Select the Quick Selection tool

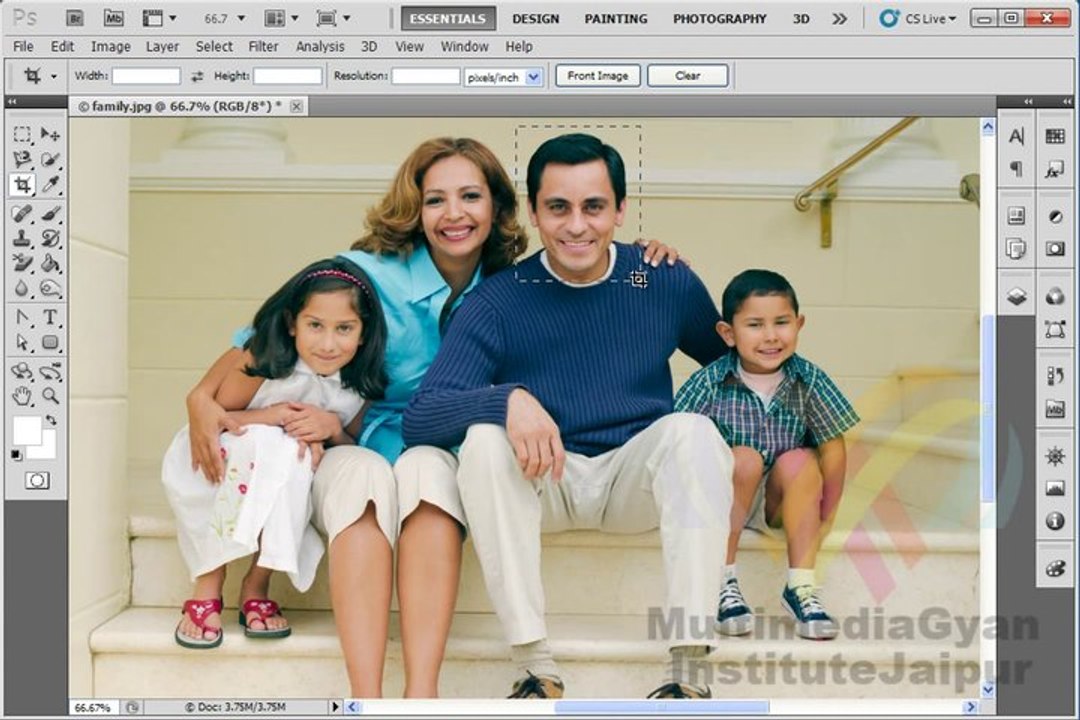coord(50,159)
